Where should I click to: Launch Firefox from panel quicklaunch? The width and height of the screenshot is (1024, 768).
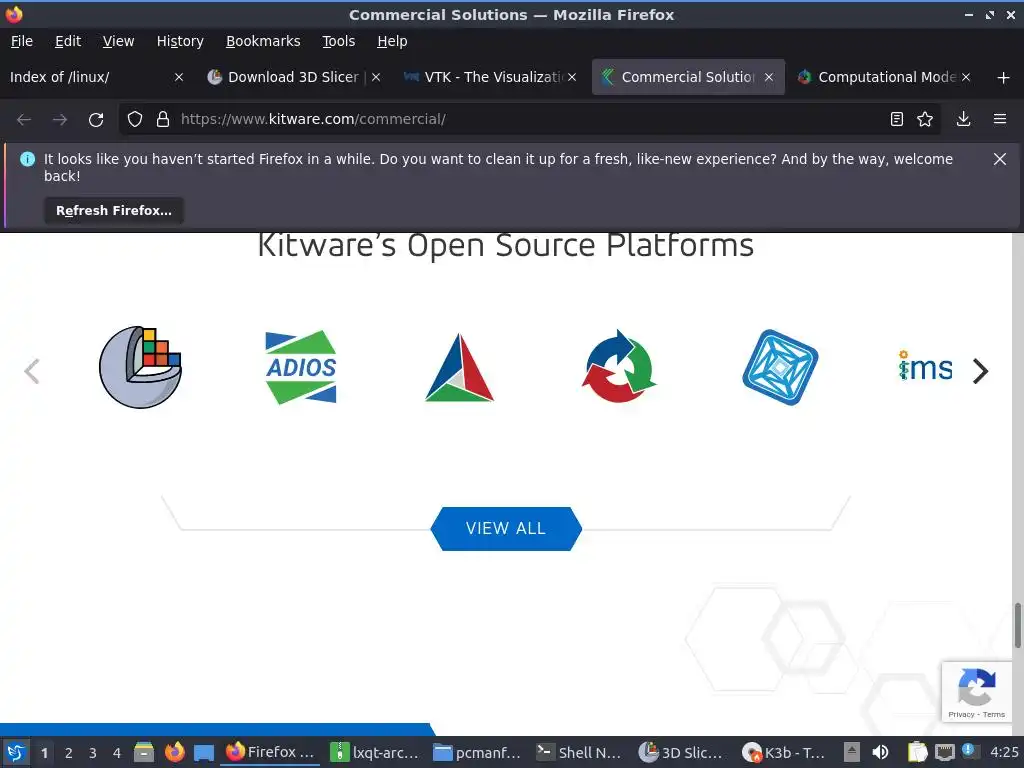coord(174,752)
